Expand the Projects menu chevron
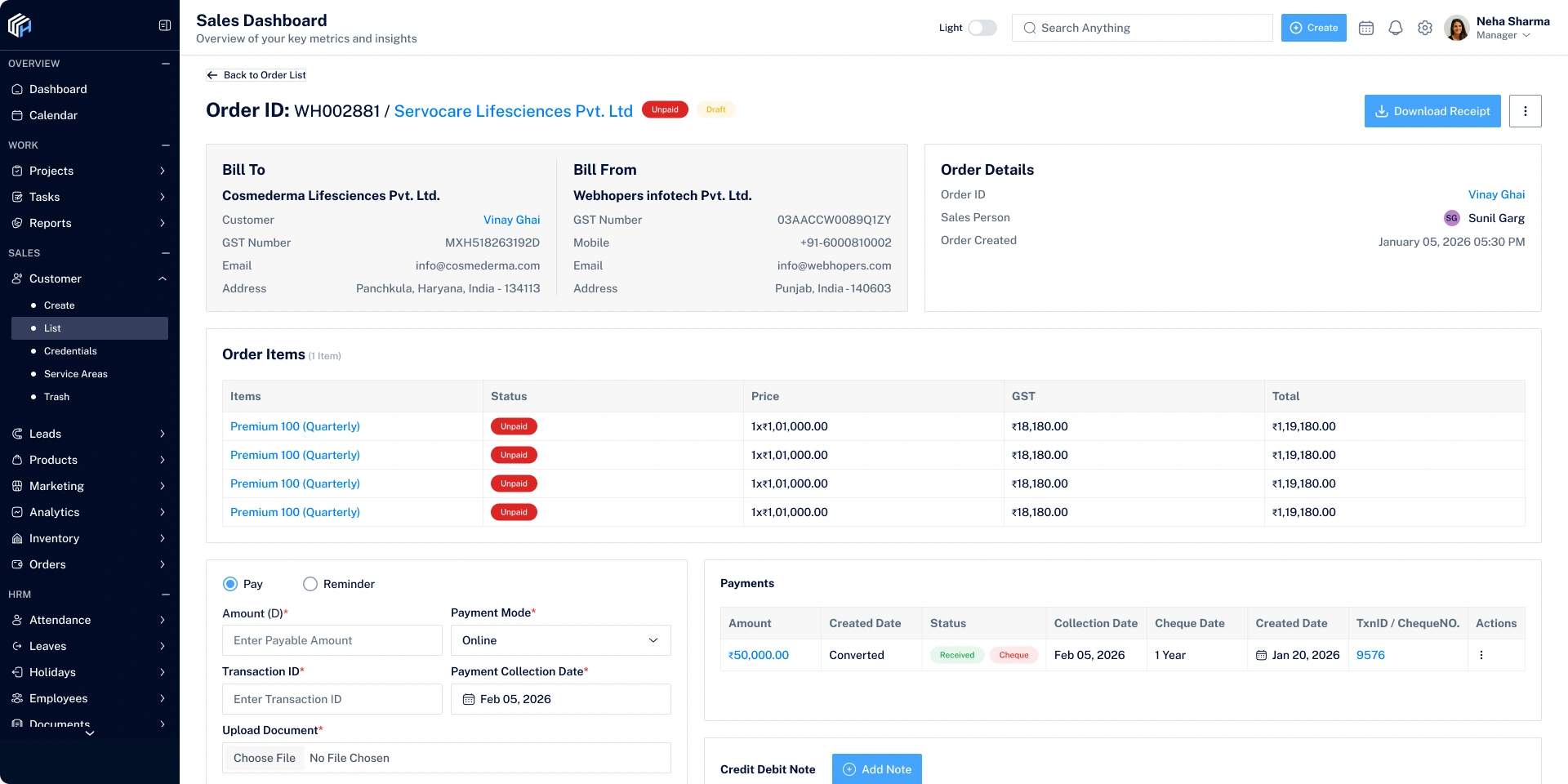The image size is (1568, 784). (x=163, y=171)
